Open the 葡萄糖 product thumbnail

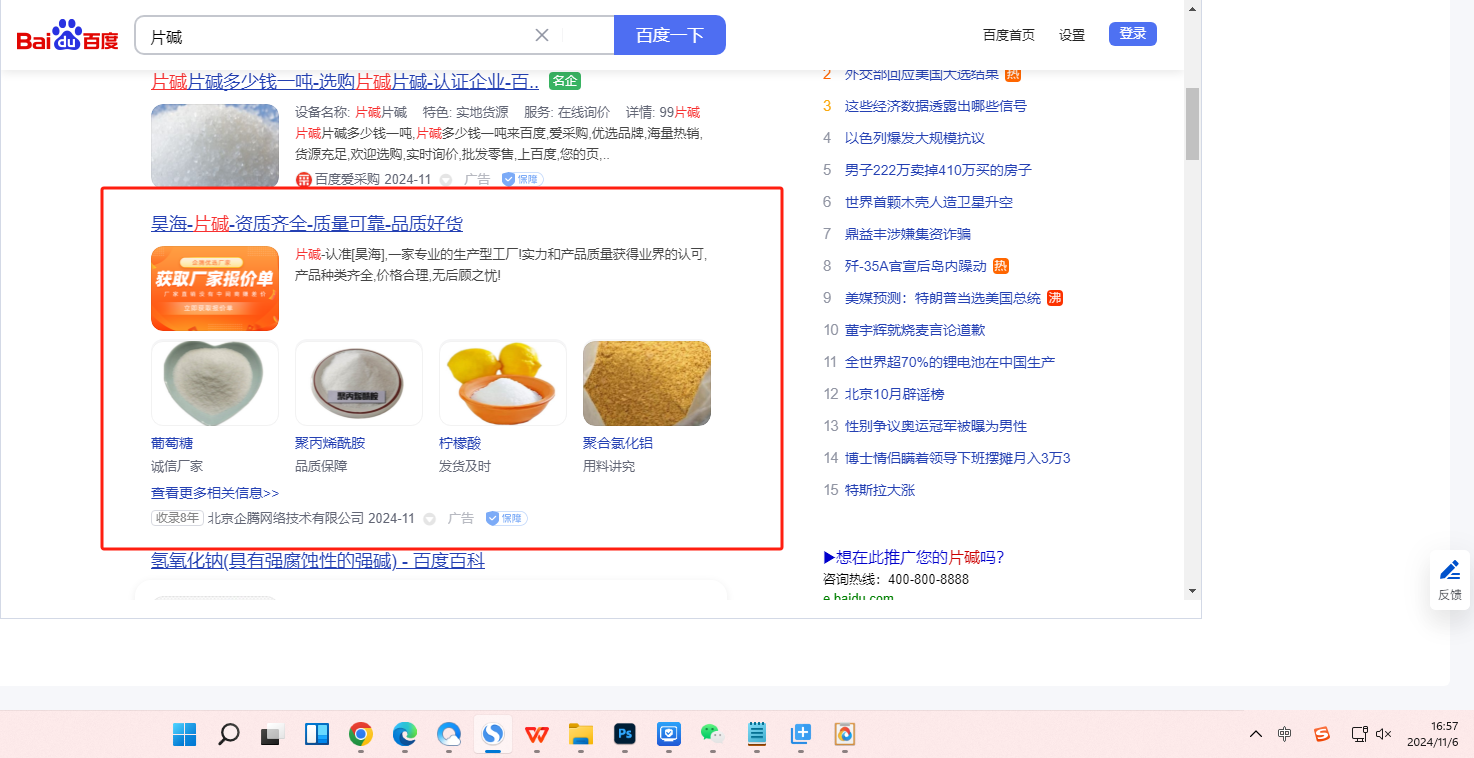(x=215, y=383)
